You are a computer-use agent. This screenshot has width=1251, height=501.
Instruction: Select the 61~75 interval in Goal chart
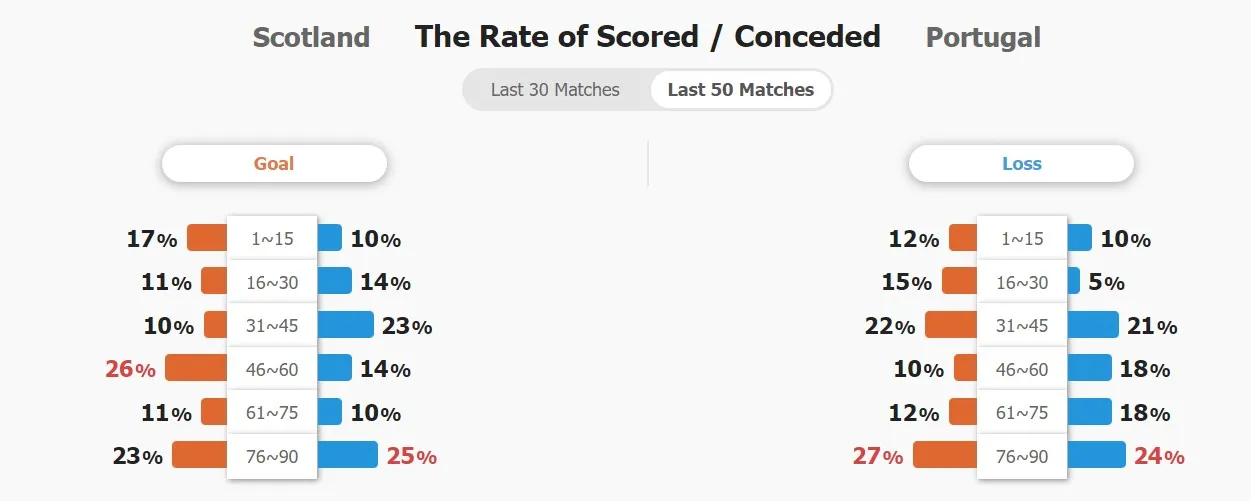[x=272, y=413]
